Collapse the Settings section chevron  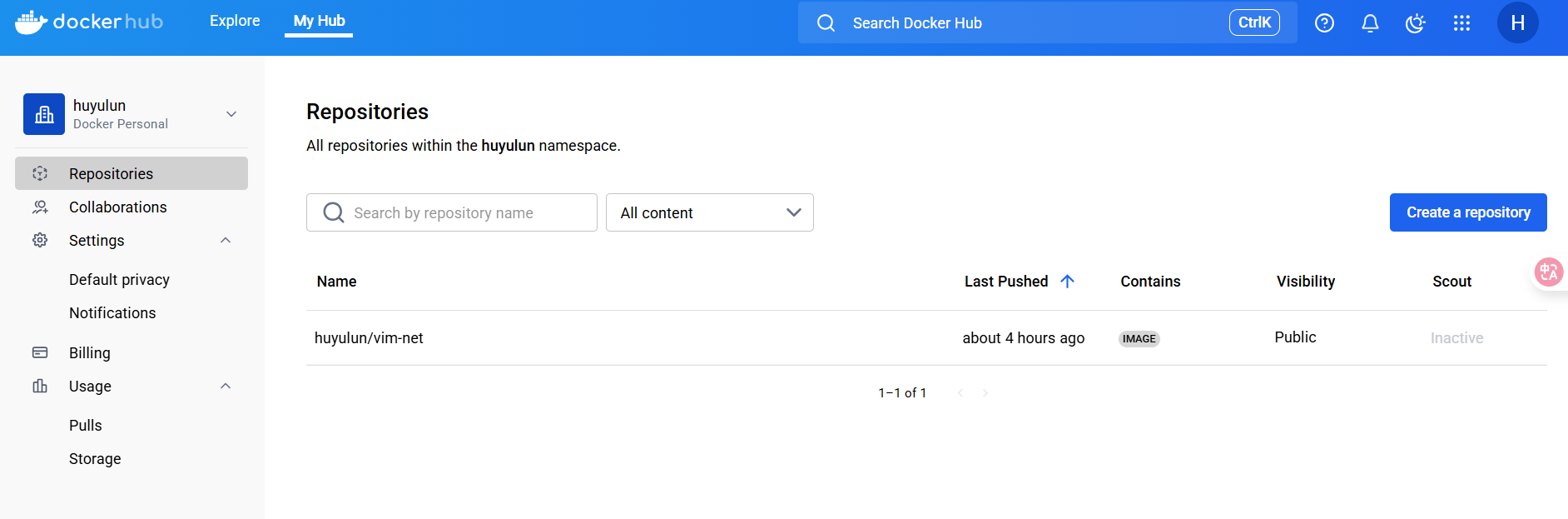coord(226,240)
